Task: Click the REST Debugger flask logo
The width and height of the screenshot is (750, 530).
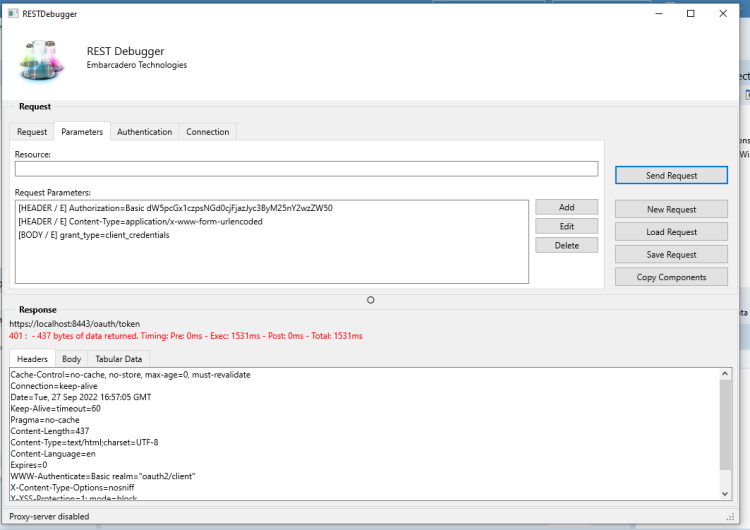Action: (42, 60)
